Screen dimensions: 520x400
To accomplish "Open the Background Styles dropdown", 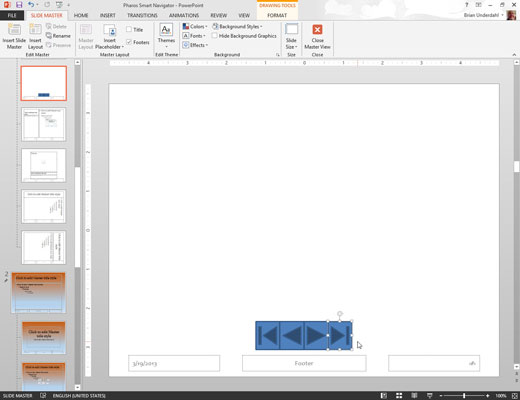I will click(237, 26).
